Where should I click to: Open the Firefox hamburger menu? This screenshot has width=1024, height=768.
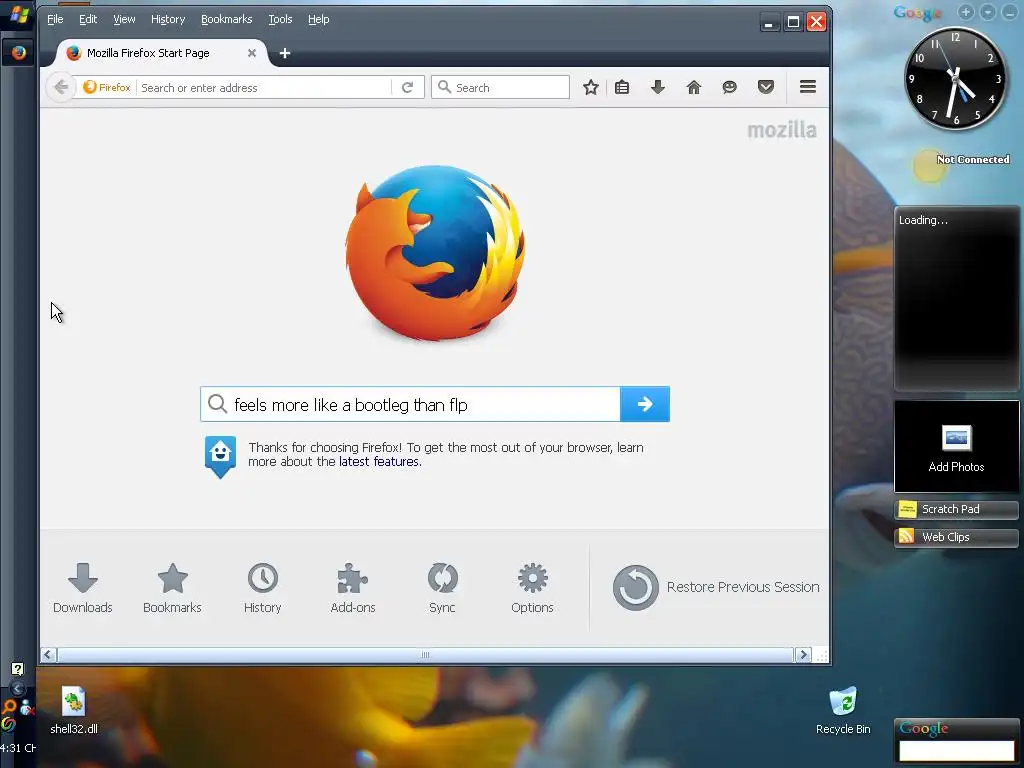pos(808,87)
